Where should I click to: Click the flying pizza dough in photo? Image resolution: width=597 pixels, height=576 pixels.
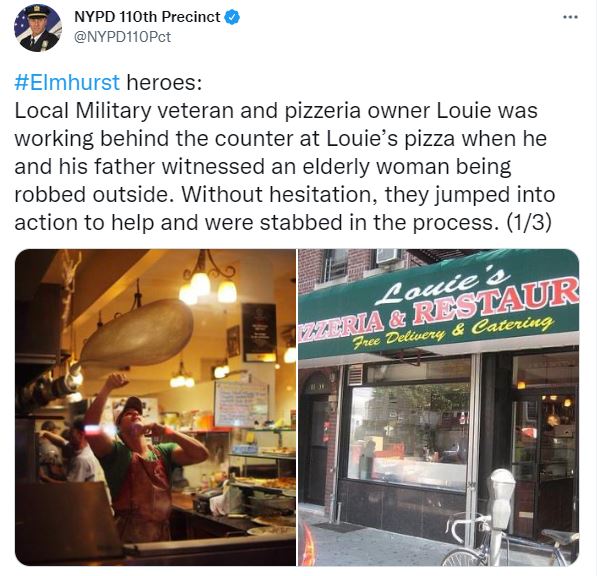point(137,334)
